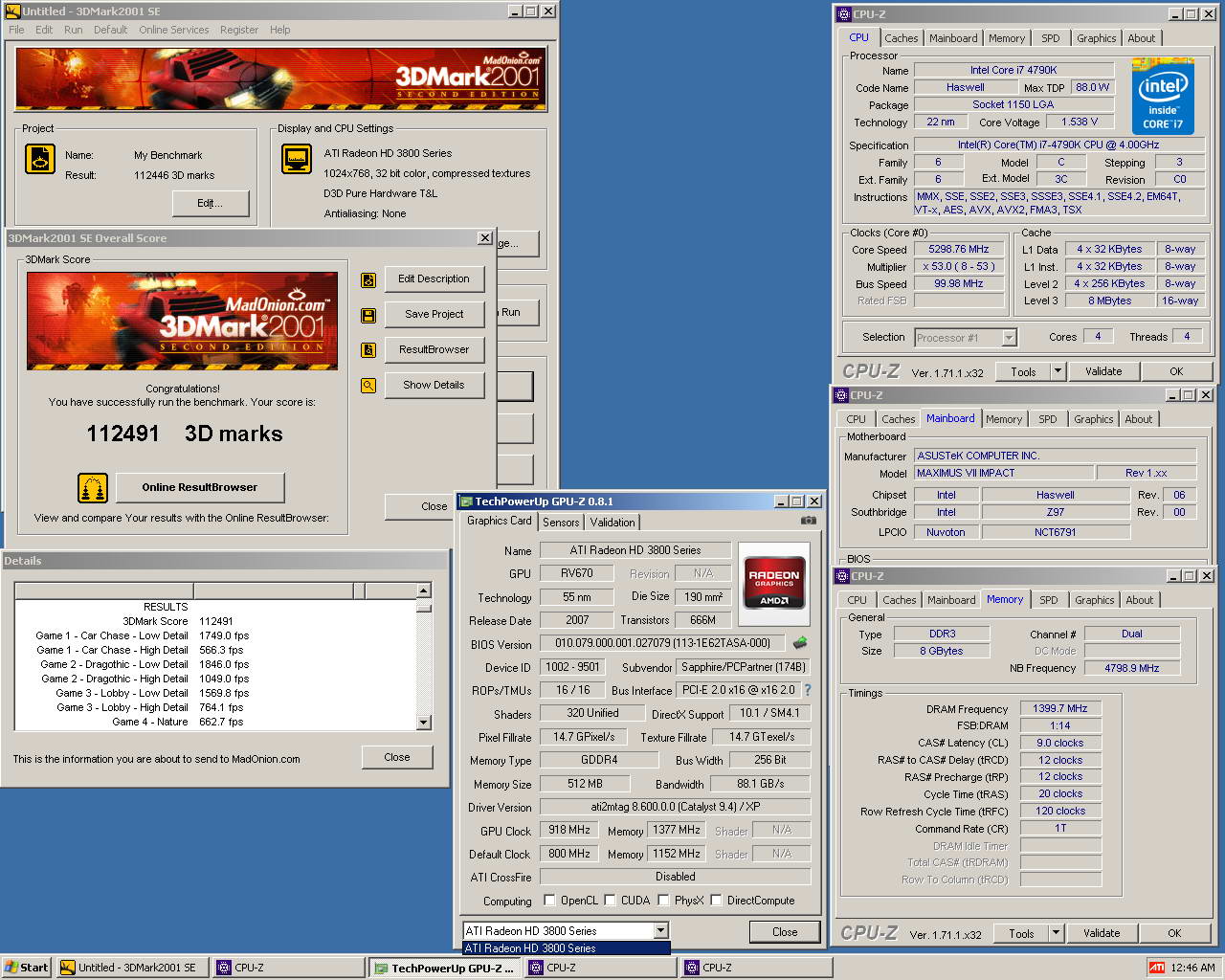This screenshot has height=980, width=1225.
Task: Click the ResultBrowser icon
Action: pos(368,350)
